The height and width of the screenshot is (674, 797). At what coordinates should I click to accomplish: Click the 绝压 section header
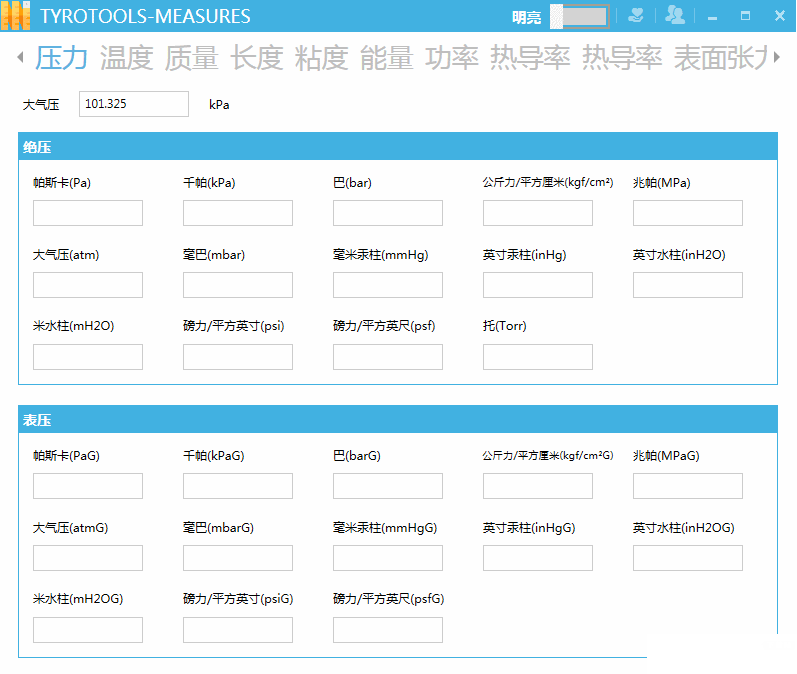click(398, 147)
